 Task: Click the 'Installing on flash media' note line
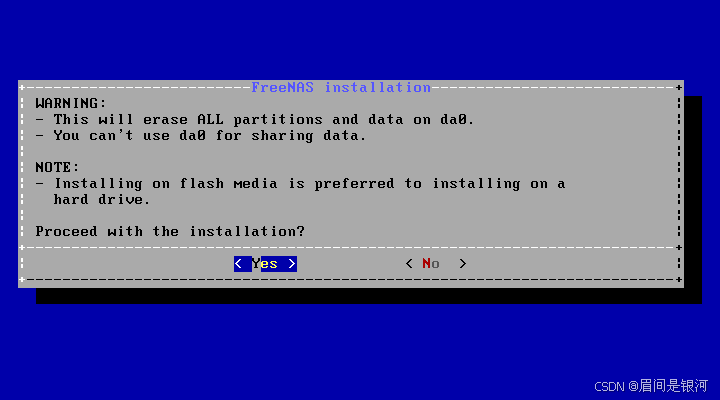click(300, 184)
